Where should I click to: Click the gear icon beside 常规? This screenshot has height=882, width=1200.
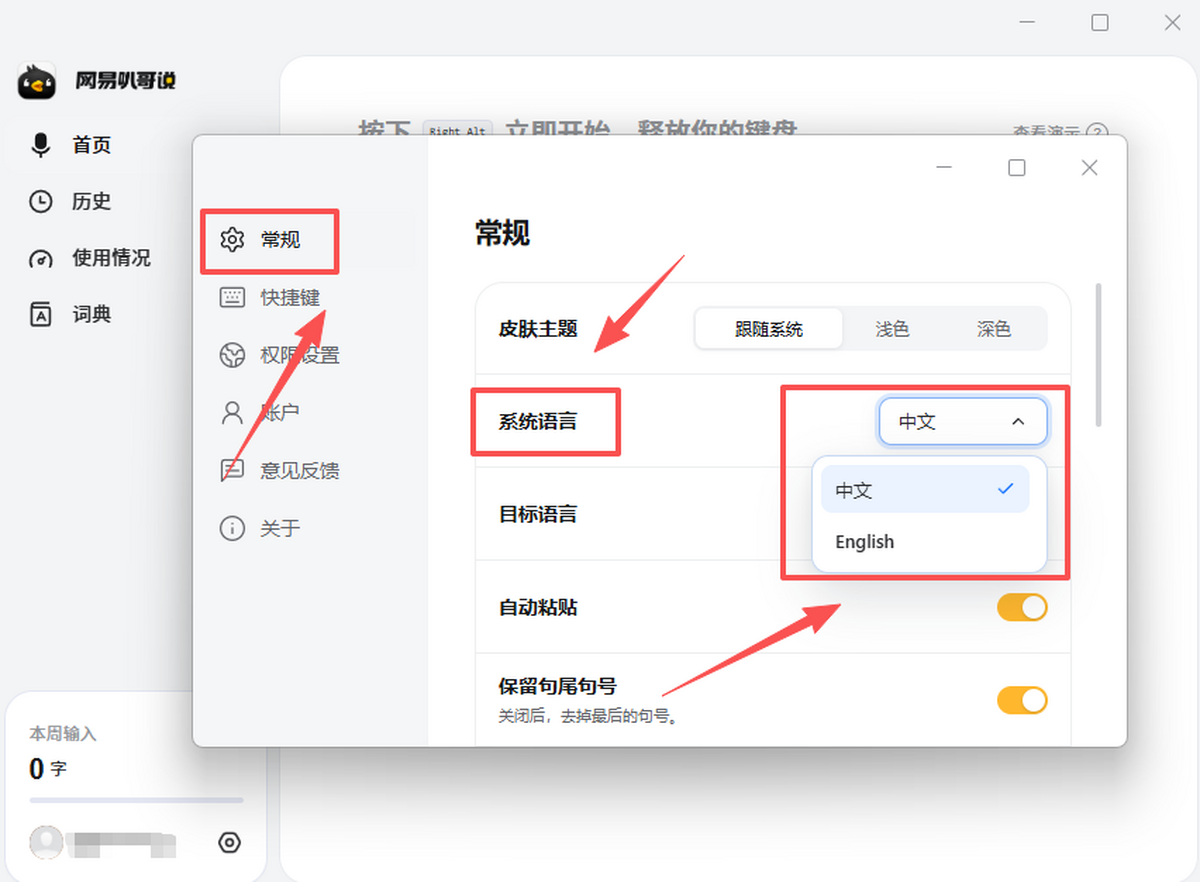232,240
